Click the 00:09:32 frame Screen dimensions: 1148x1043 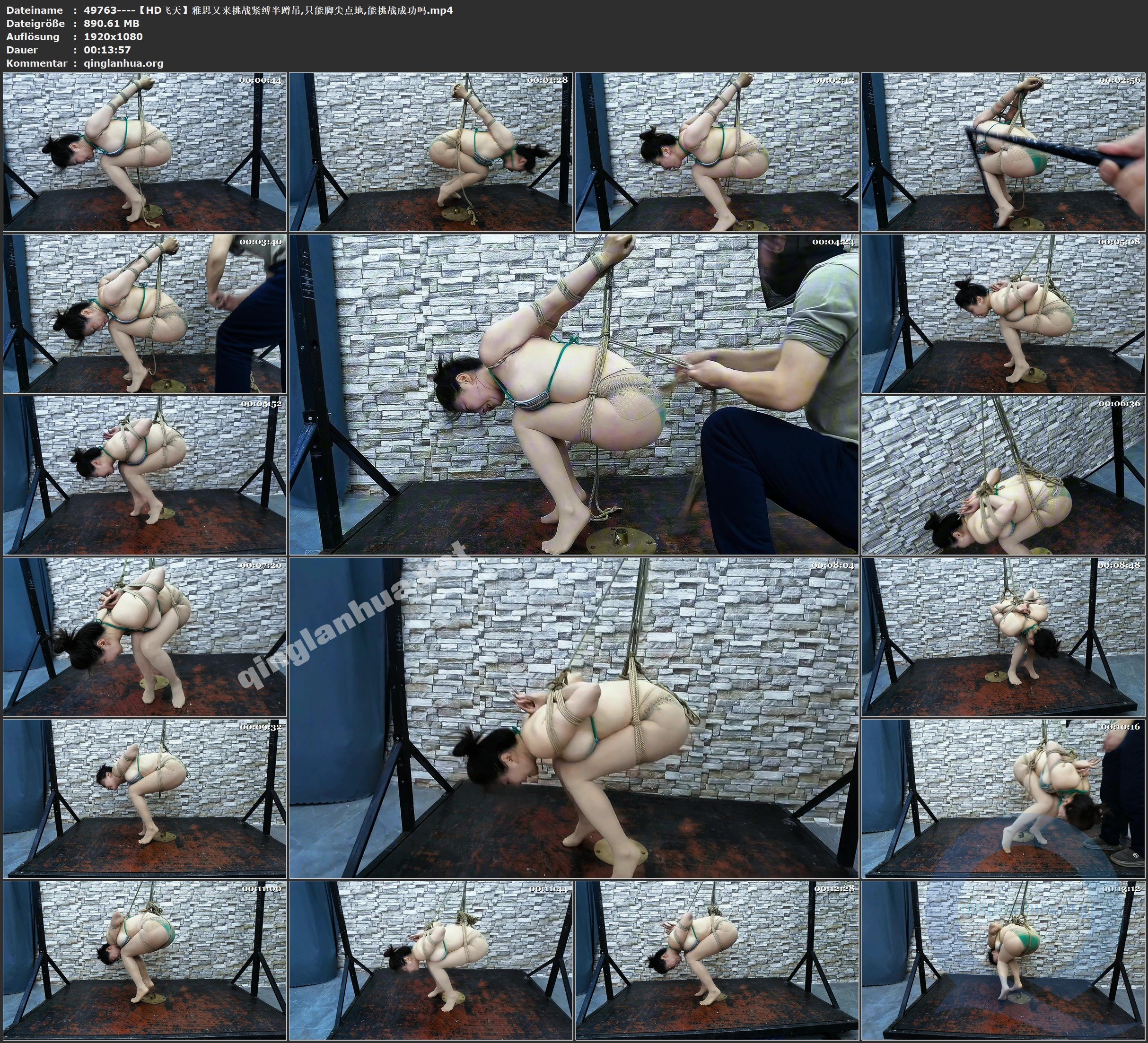145,798
